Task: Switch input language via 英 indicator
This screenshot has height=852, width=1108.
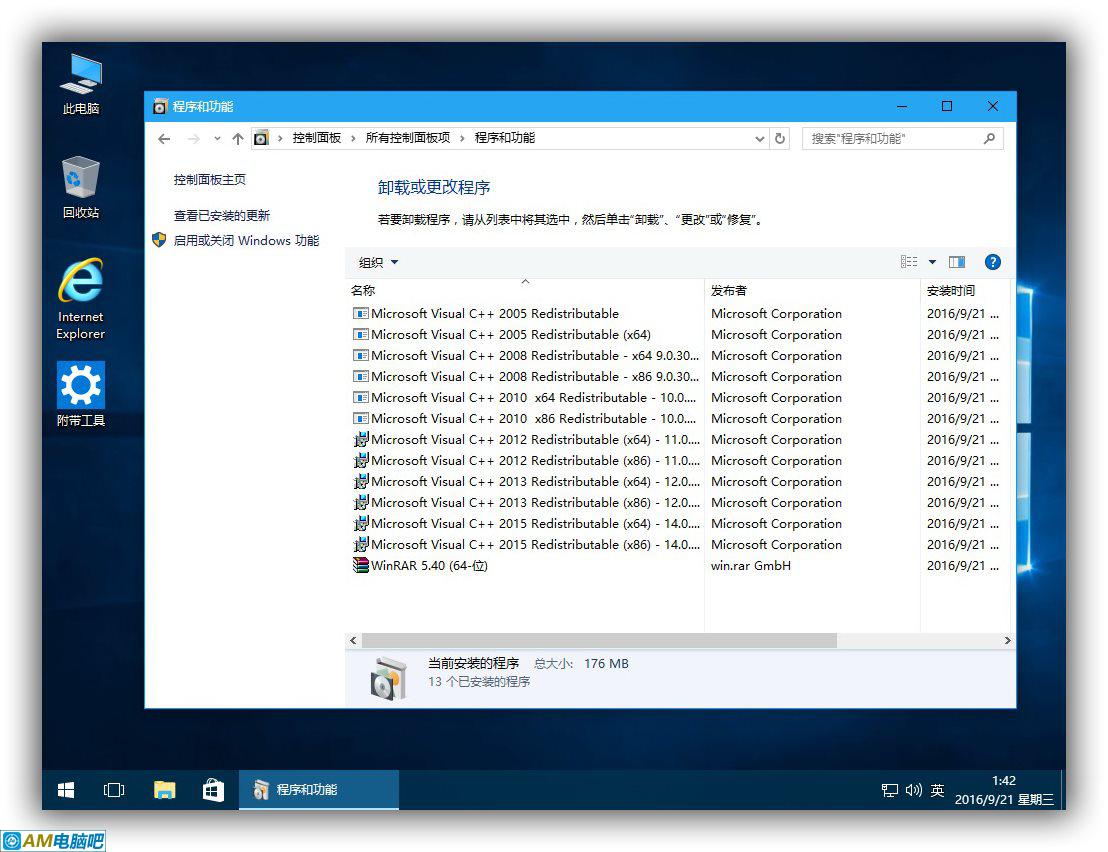Action: (x=938, y=790)
